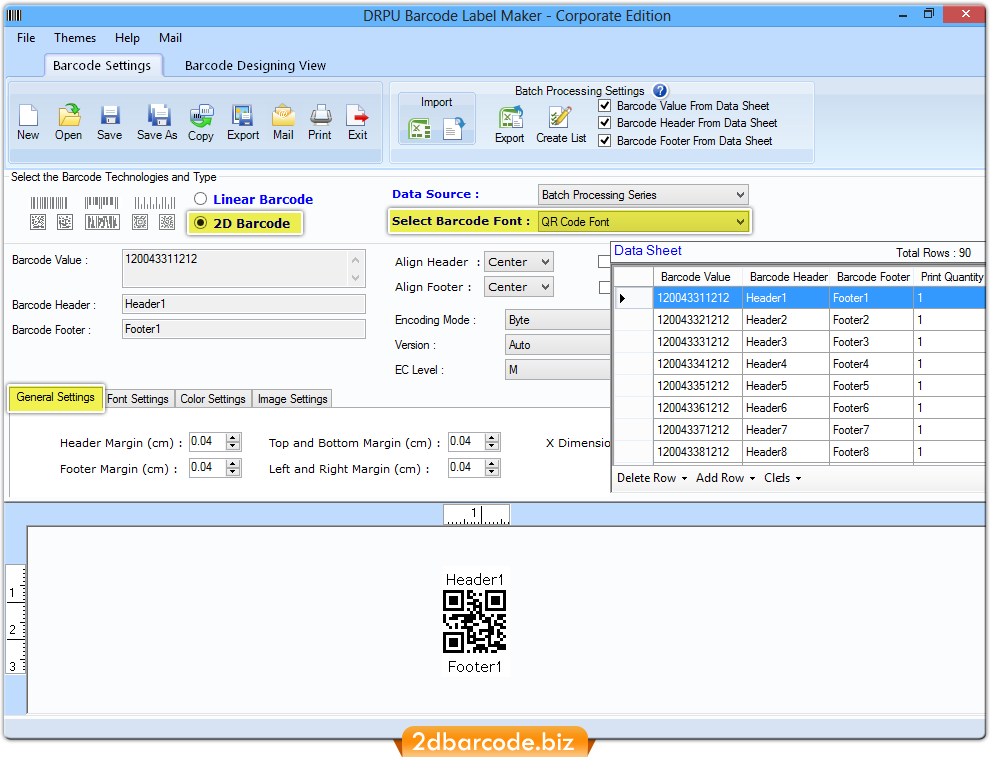Click the Barcode Footer column header
The image size is (990, 757).
(872, 277)
